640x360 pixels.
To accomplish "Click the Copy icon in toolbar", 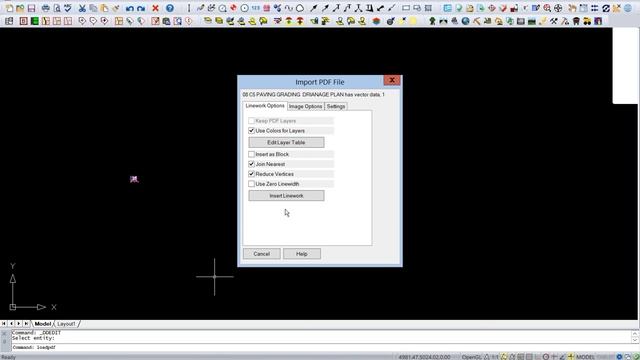I will point(93,8).
